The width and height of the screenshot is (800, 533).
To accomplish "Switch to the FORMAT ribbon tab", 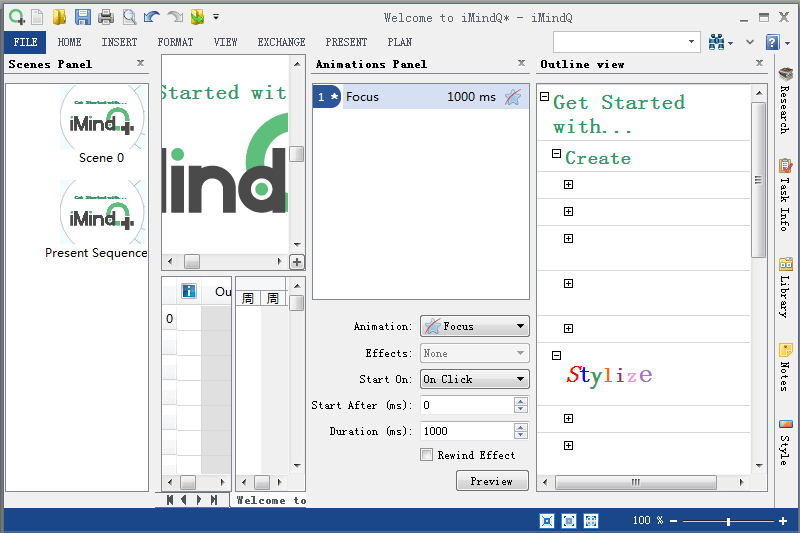I will pos(175,42).
